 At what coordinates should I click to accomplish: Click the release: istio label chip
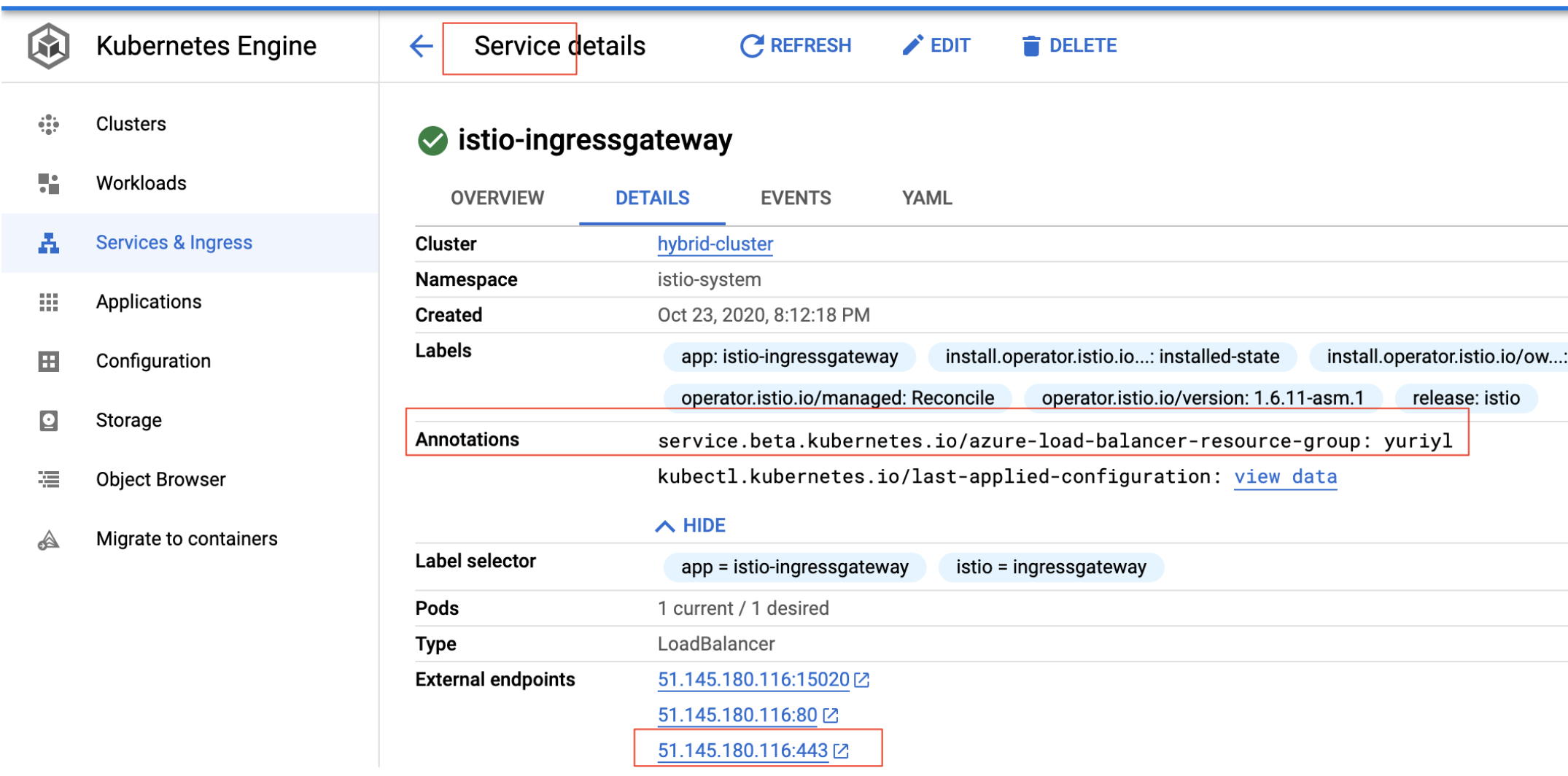tap(1466, 398)
